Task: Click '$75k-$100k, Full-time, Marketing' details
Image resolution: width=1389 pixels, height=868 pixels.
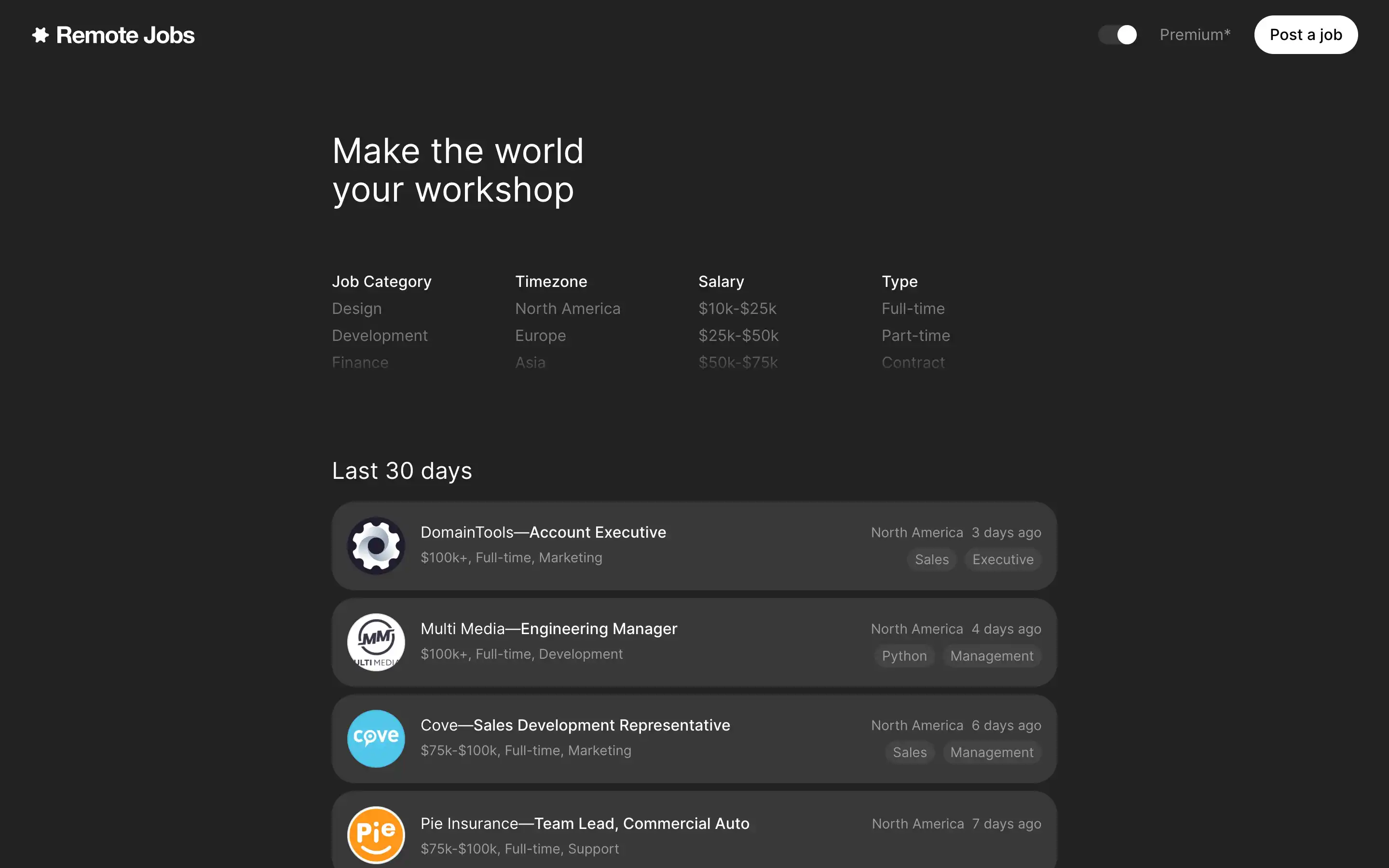Action: (x=526, y=751)
